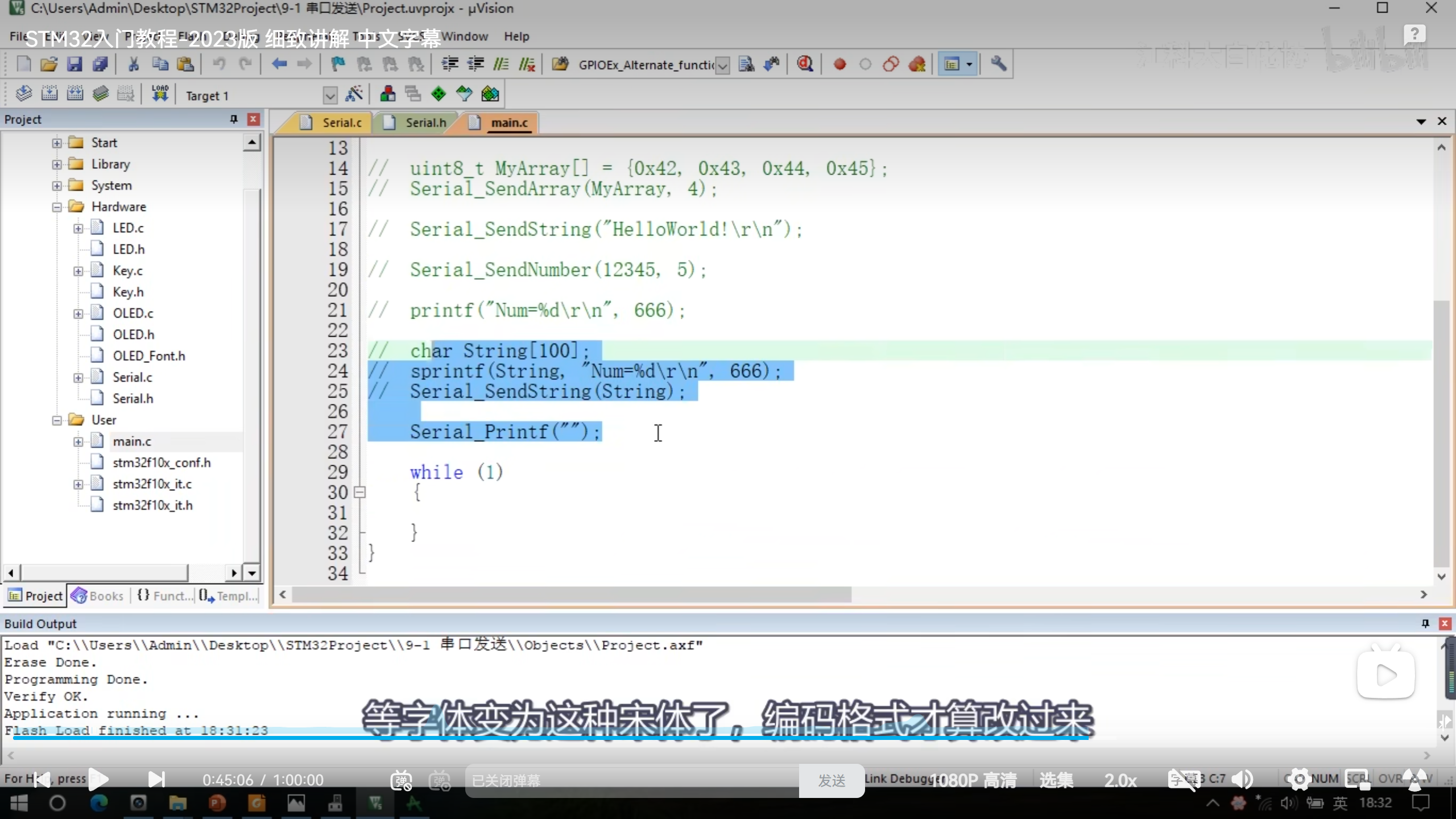Image resolution: width=1456 pixels, height=819 pixels.
Task: Open Options for Target magic wand icon
Action: (354, 94)
